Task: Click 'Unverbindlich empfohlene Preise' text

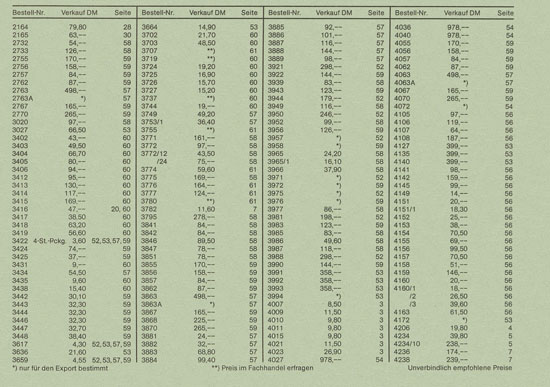Action: 460,368
